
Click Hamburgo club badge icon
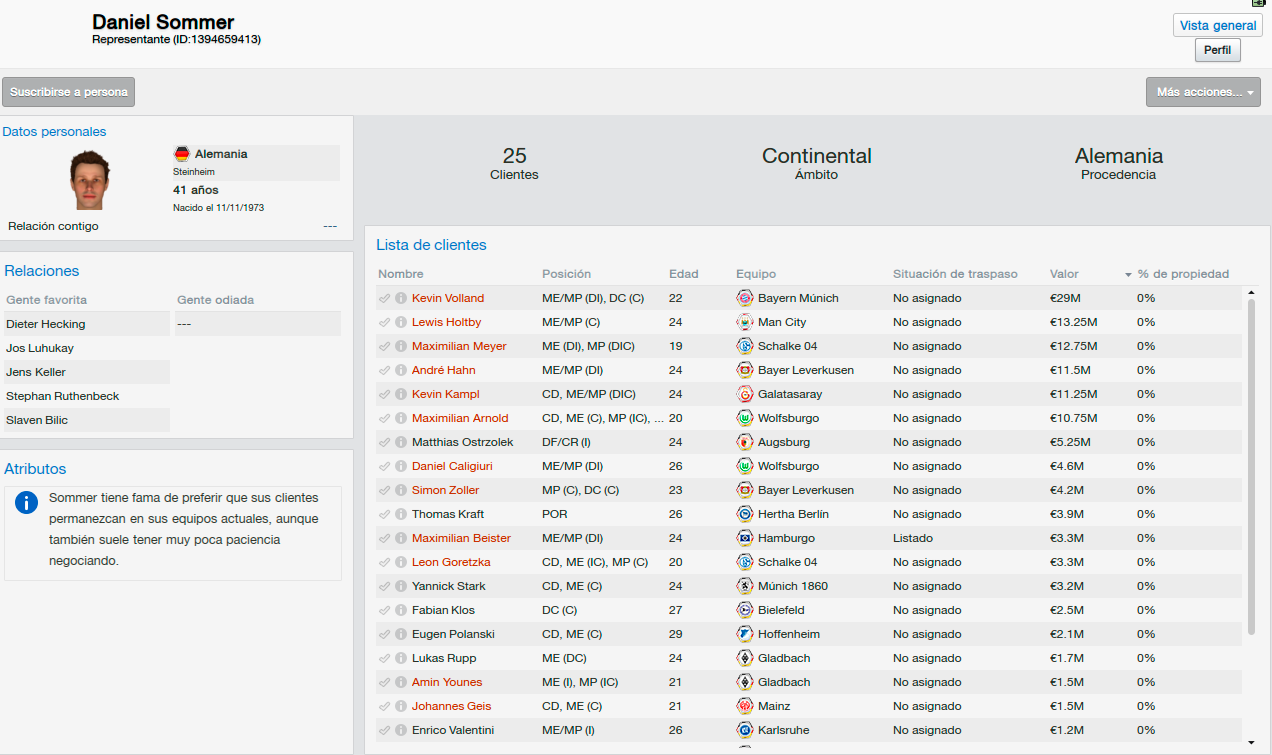pyautogui.click(x=744, y=538)
